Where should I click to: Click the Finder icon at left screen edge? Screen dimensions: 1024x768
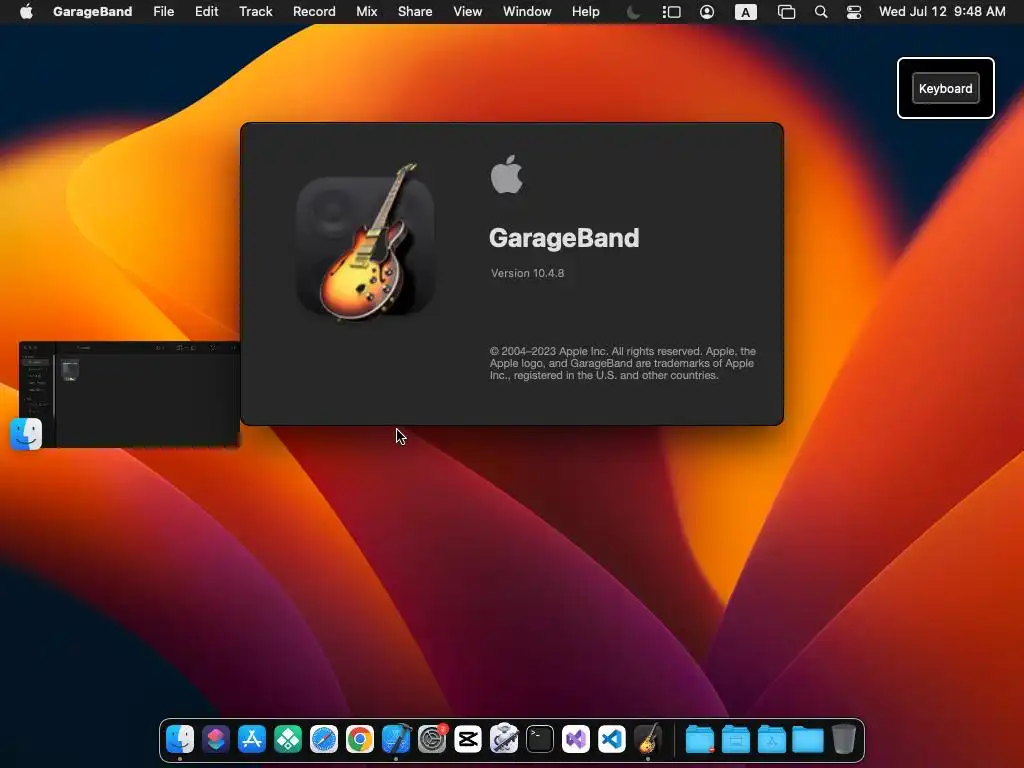tap(26, 434)
